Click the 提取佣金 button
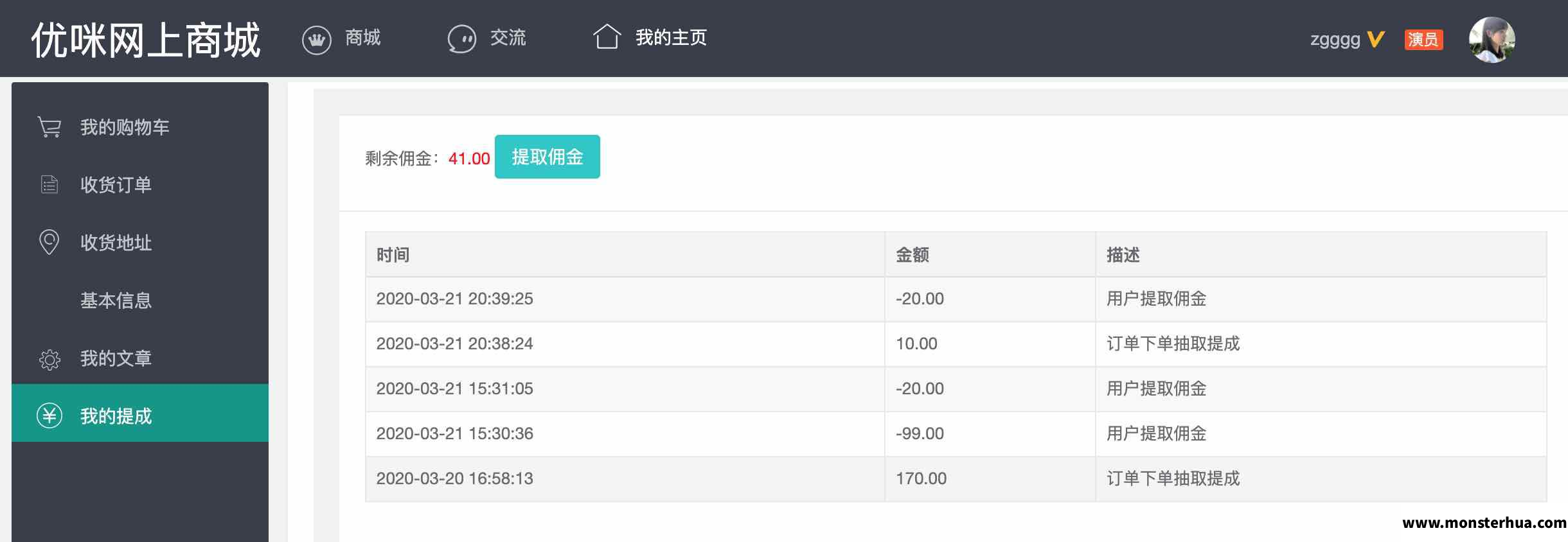 pos(548,157)
